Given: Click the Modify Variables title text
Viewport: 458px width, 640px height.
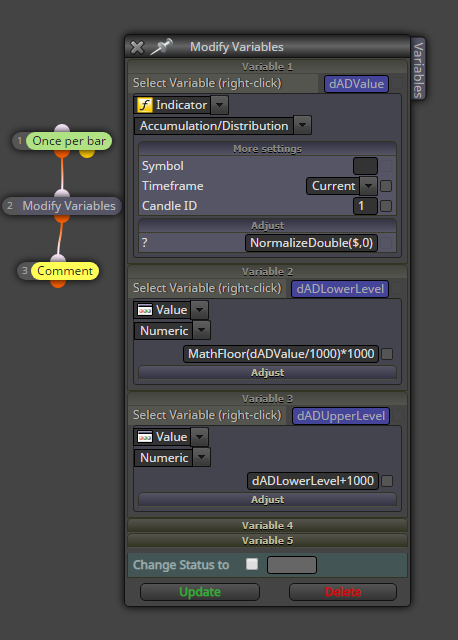Looking at the screenshot, I should (x=237, y=47).
